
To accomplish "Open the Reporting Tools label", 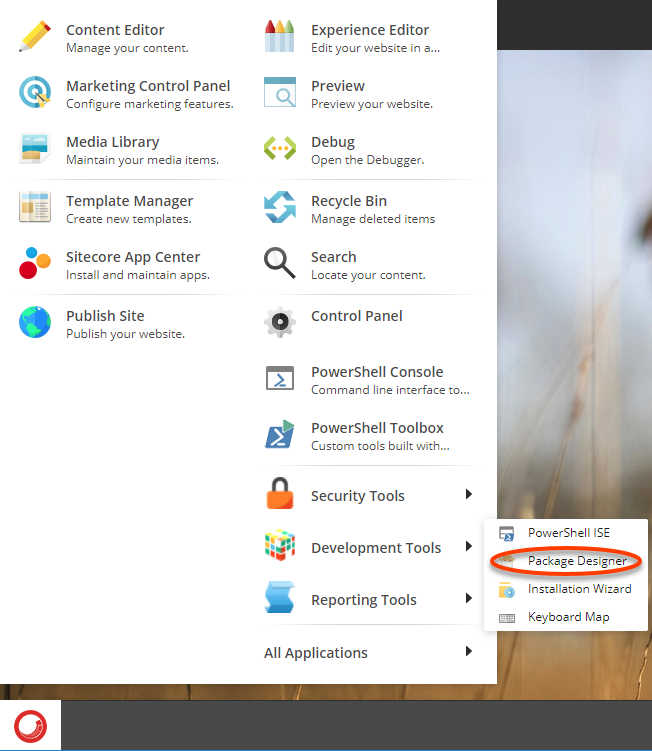I will (364, 600).
